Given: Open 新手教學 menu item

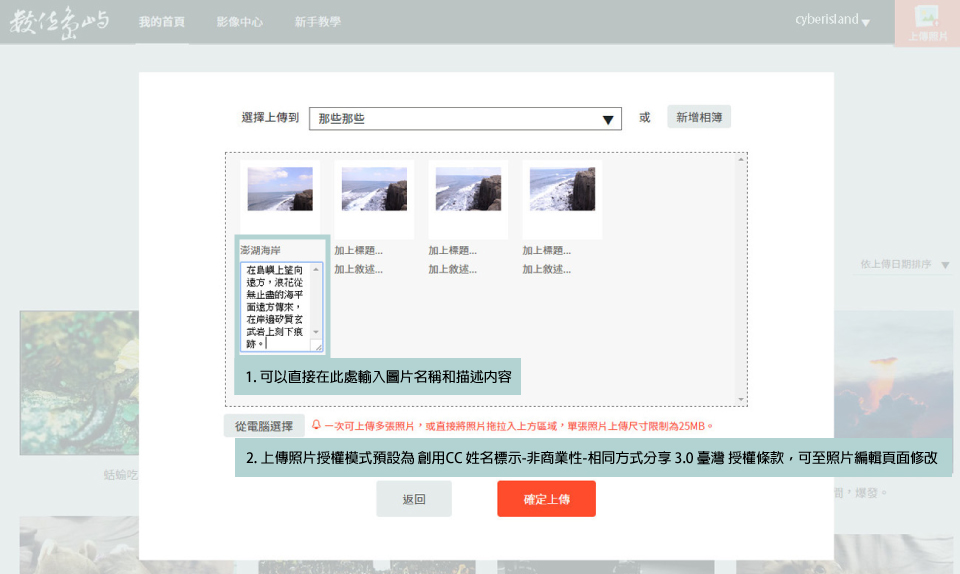Looking at the screenshot, I should pyautogui.click(x=317, y=22).
